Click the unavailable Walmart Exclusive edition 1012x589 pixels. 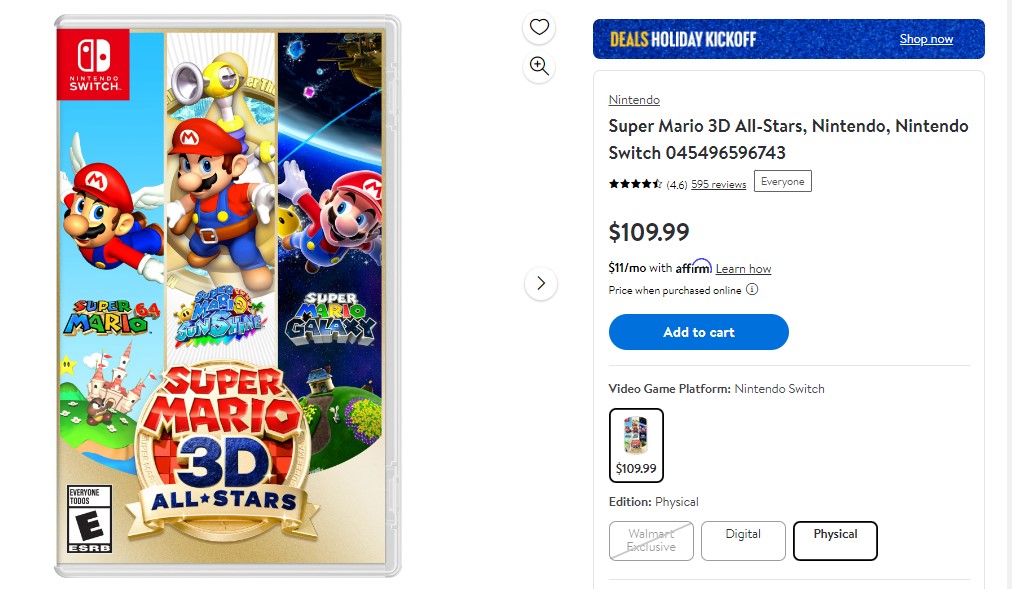651,540
